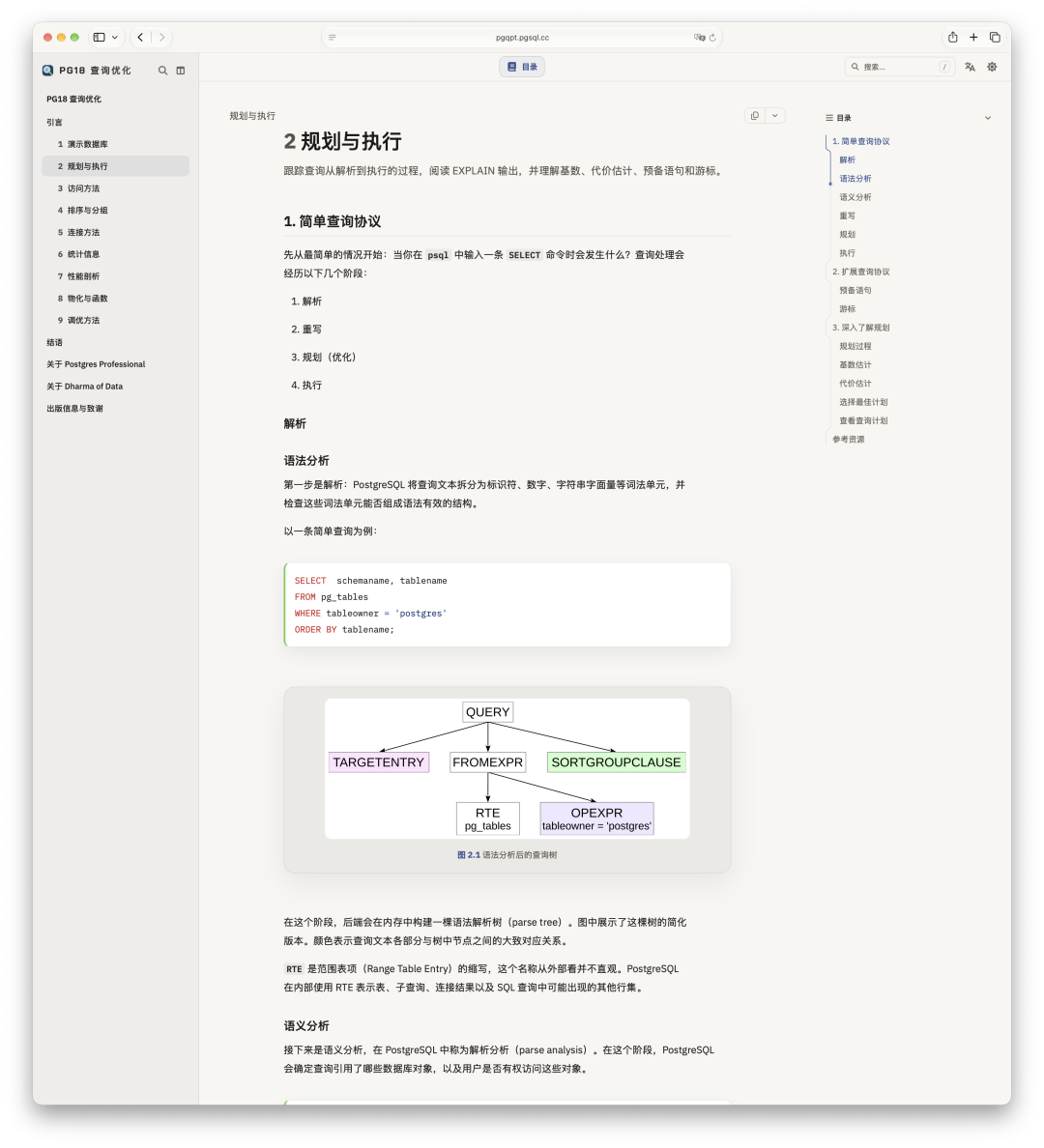The image size is (1044, 1148).
Task: Open the 目录 tab at the top
Action: (522, 67)
